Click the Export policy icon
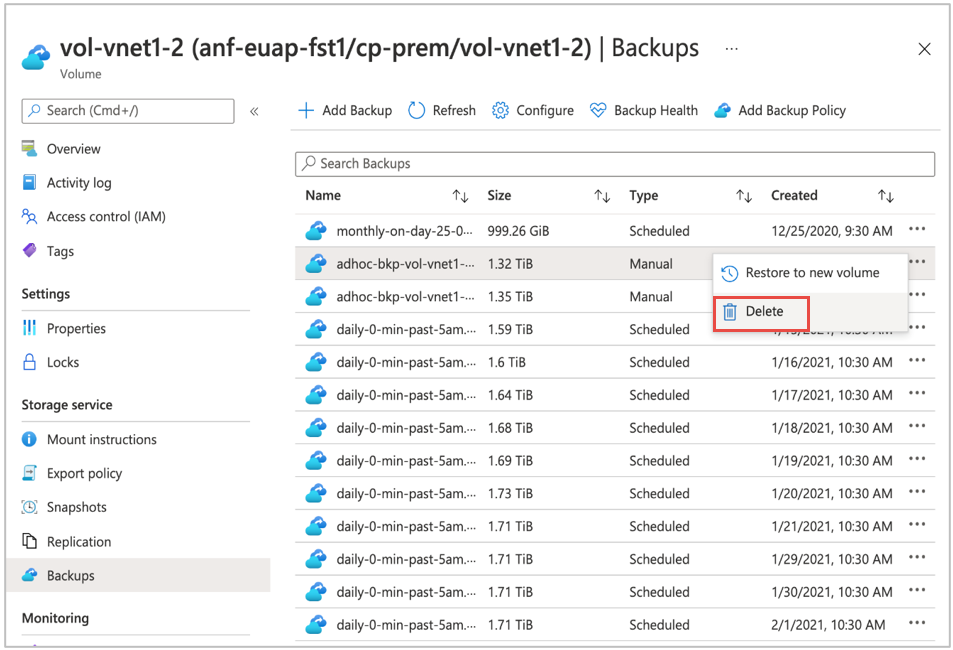Image resolution: width=953 pixels, height=650 pixels. click(x=30, y=473)
